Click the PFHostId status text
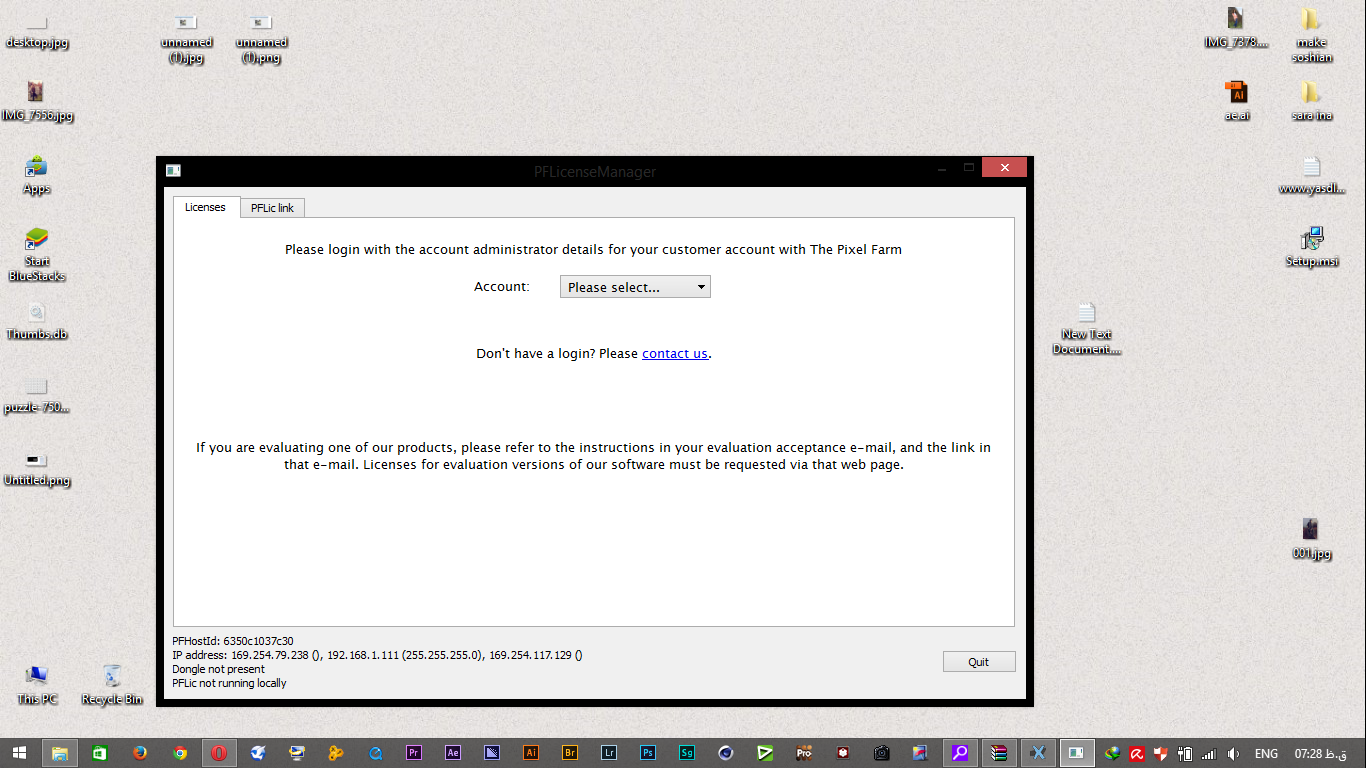1366x768 pixels. [x=233, y=641]
